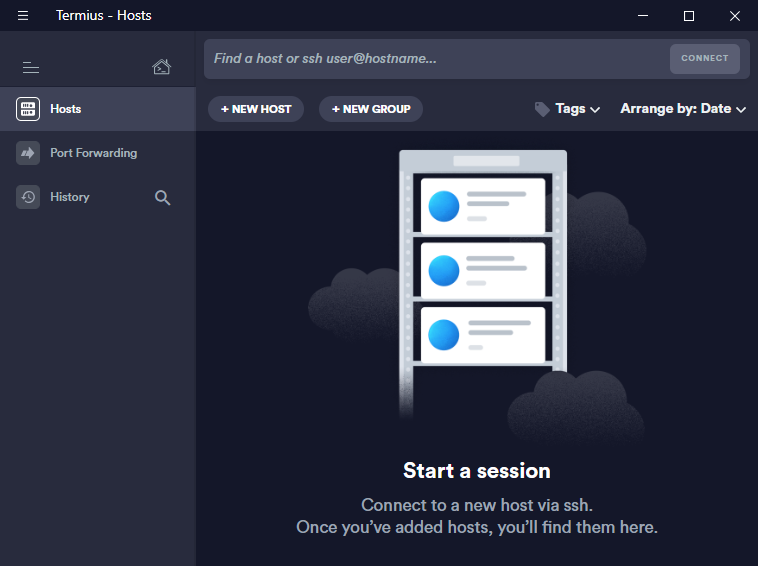Maximize the Termius window
This screenshot has height=566, width=758.
pos(688,15)
